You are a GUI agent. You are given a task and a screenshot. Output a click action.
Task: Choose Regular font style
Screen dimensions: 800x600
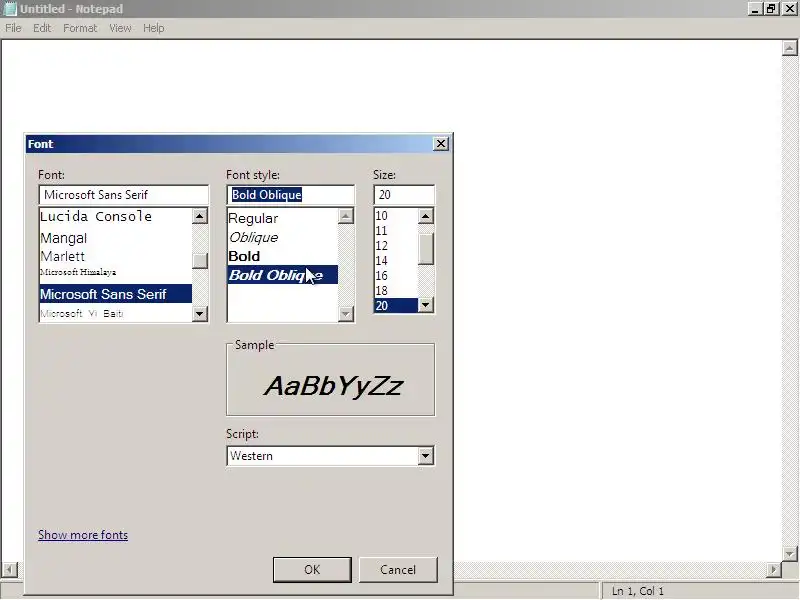pyautogui.click(x=283, y=218)
